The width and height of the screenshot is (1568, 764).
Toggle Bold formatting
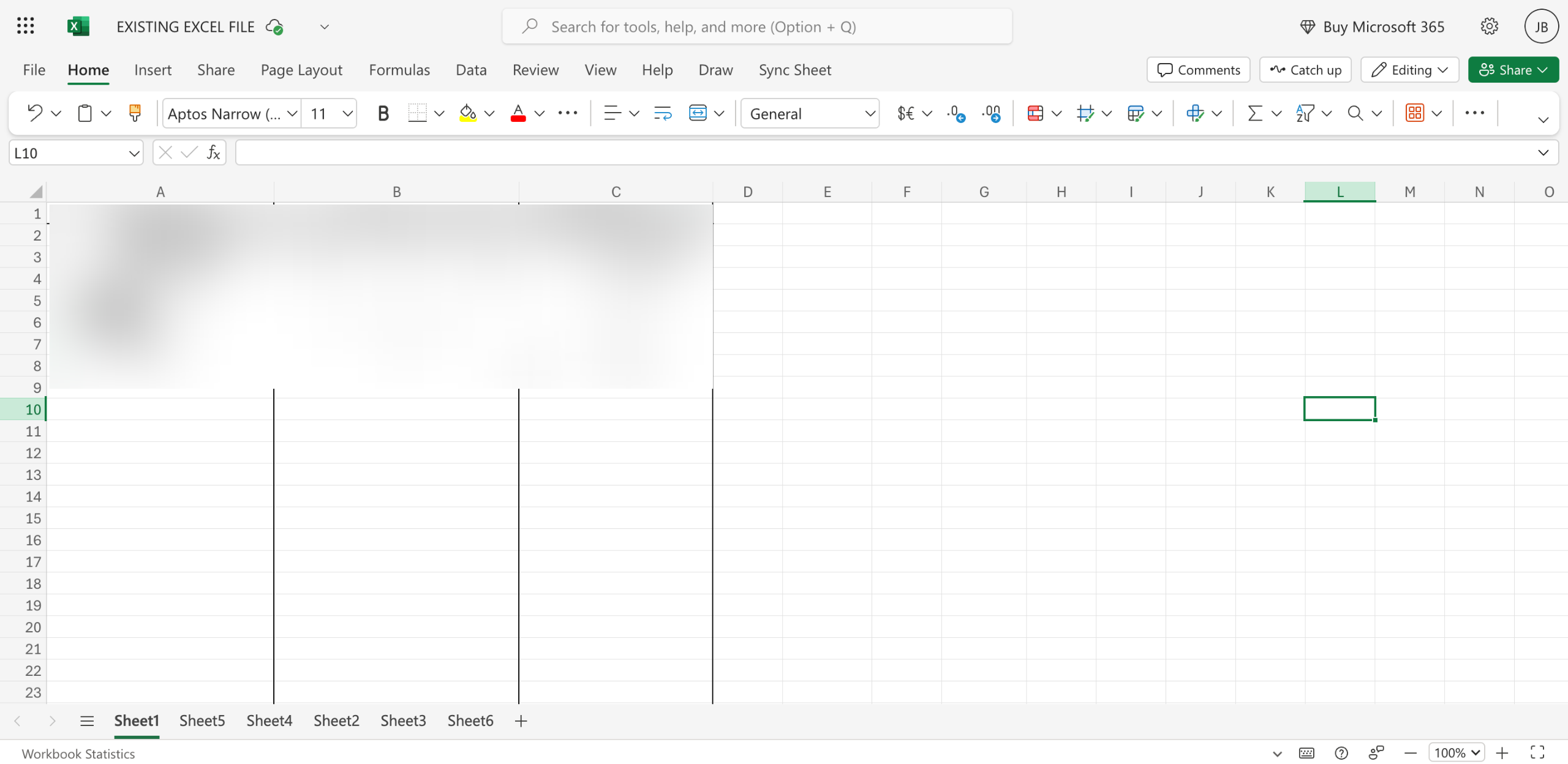[x=383, y=113]
